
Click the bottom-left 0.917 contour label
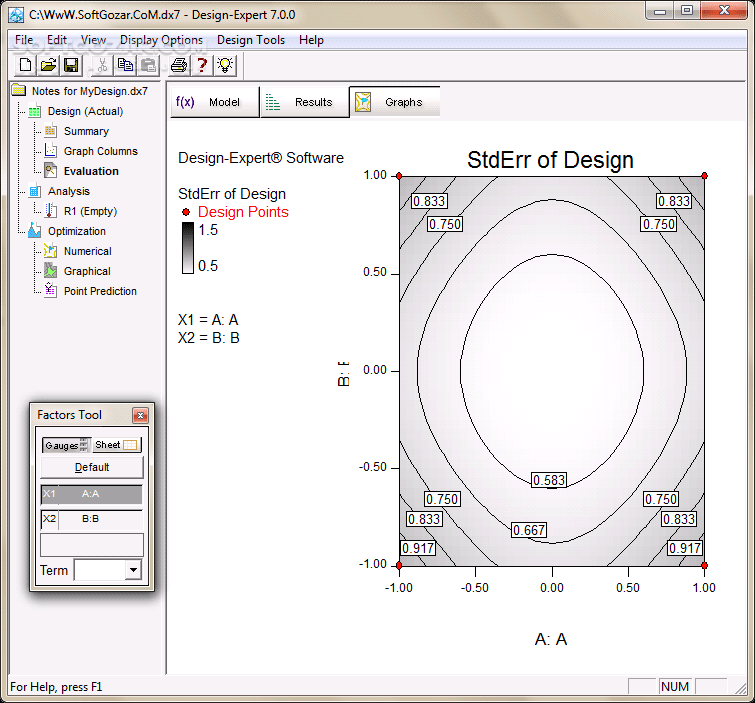(418, 548)
